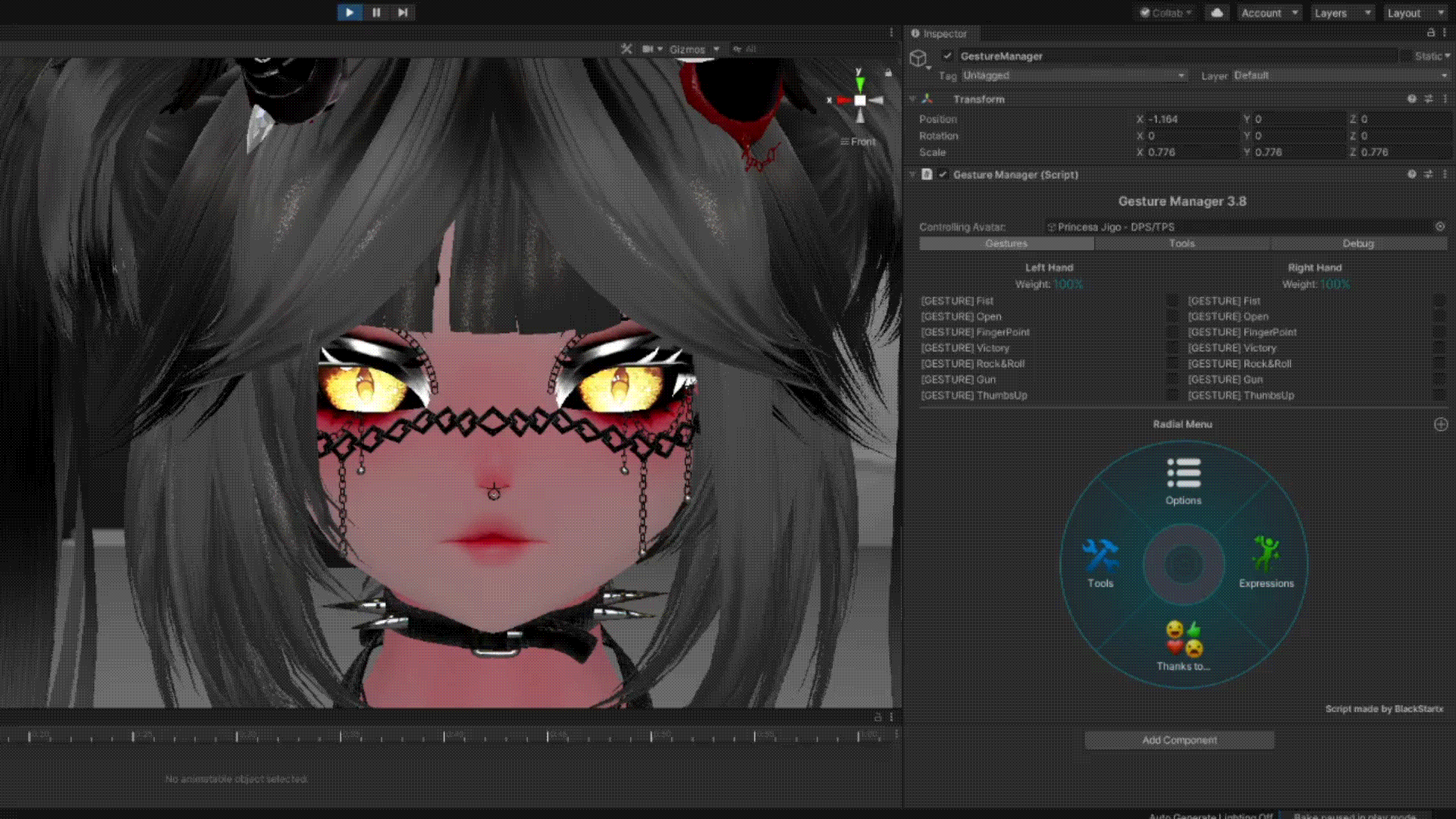Click the Scene view tools wrench icon
This screenshot has height=819, width=1456.
[626, 49]
